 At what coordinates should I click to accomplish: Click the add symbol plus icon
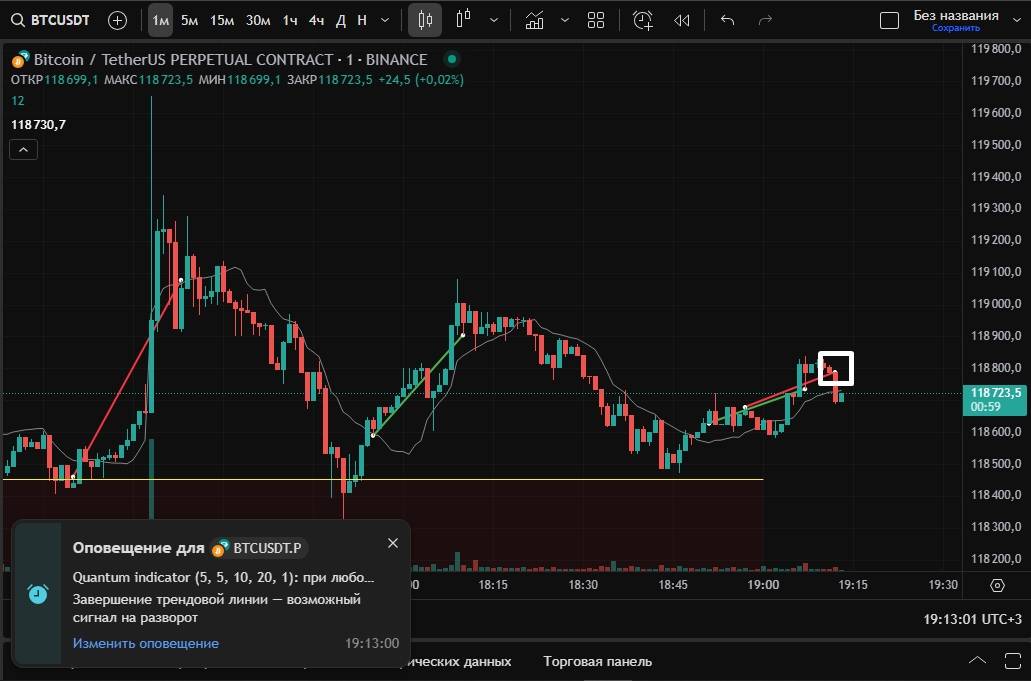117,20
